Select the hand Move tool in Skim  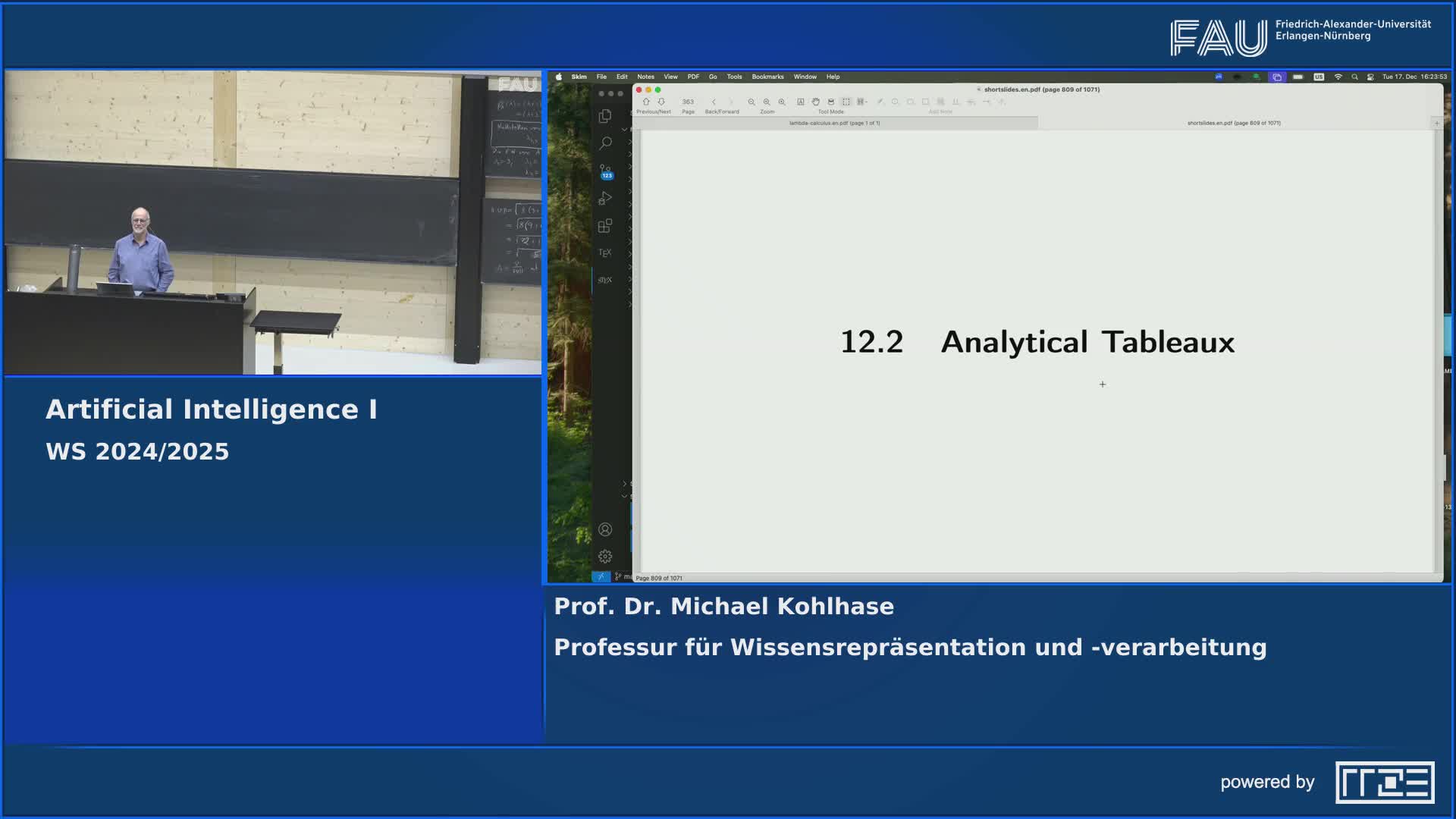click(x=816, y=101)
